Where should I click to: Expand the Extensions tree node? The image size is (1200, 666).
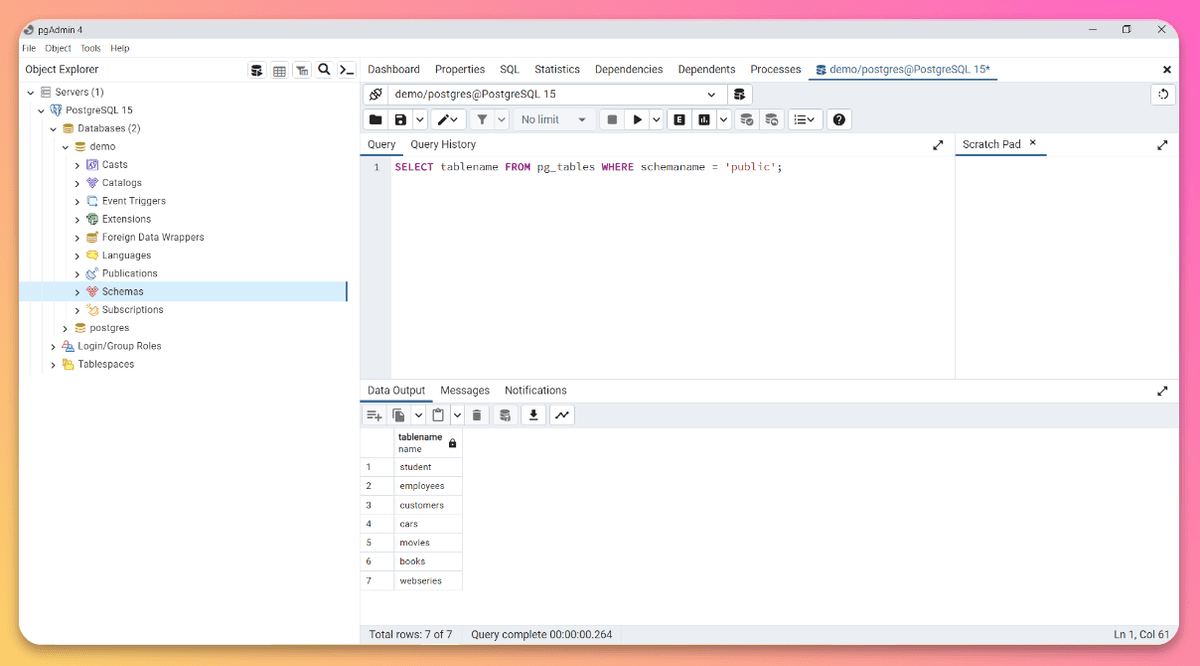pyautogui.click(x=77, y=219)
